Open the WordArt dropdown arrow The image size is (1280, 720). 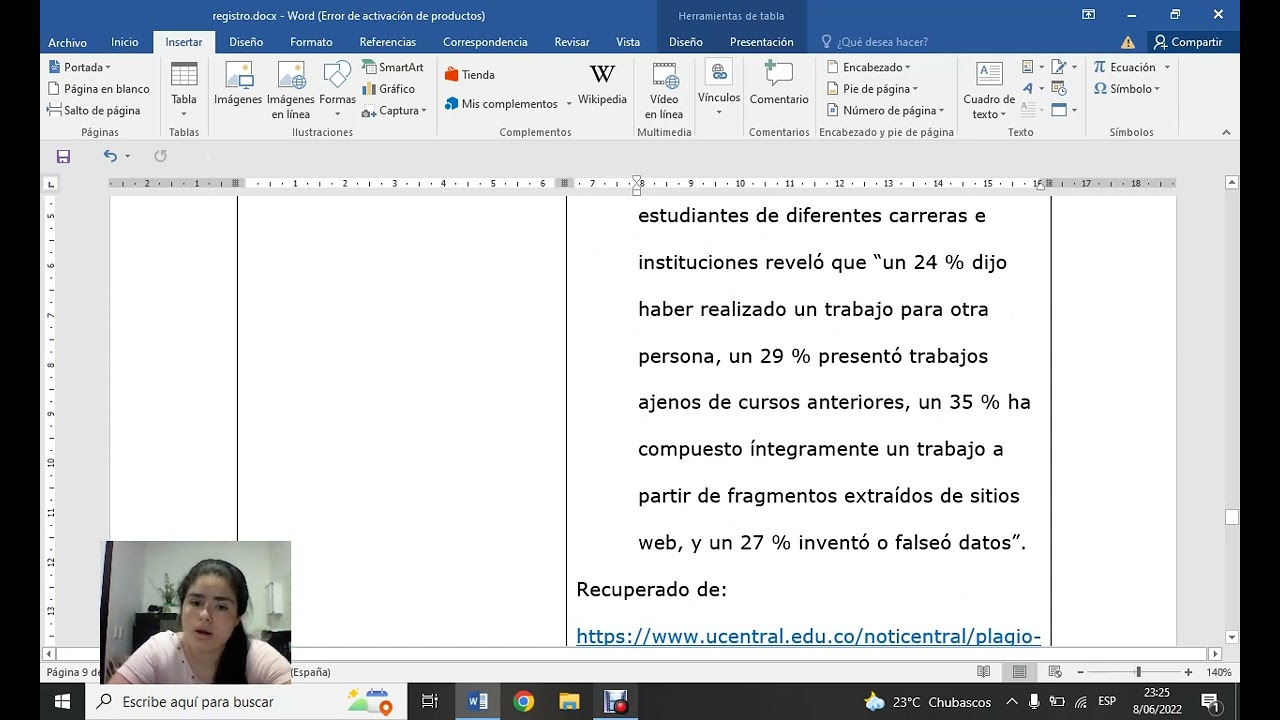(x=1041, y=89)
